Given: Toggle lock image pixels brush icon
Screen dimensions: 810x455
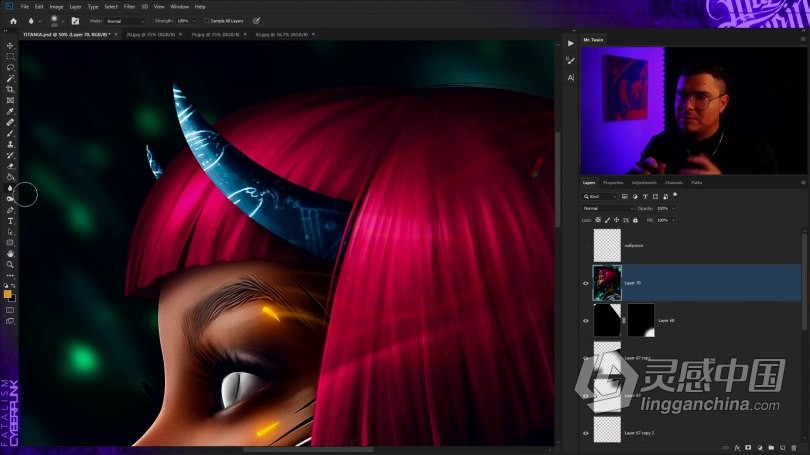Looking at the screenshot, I should click(607, 221).
